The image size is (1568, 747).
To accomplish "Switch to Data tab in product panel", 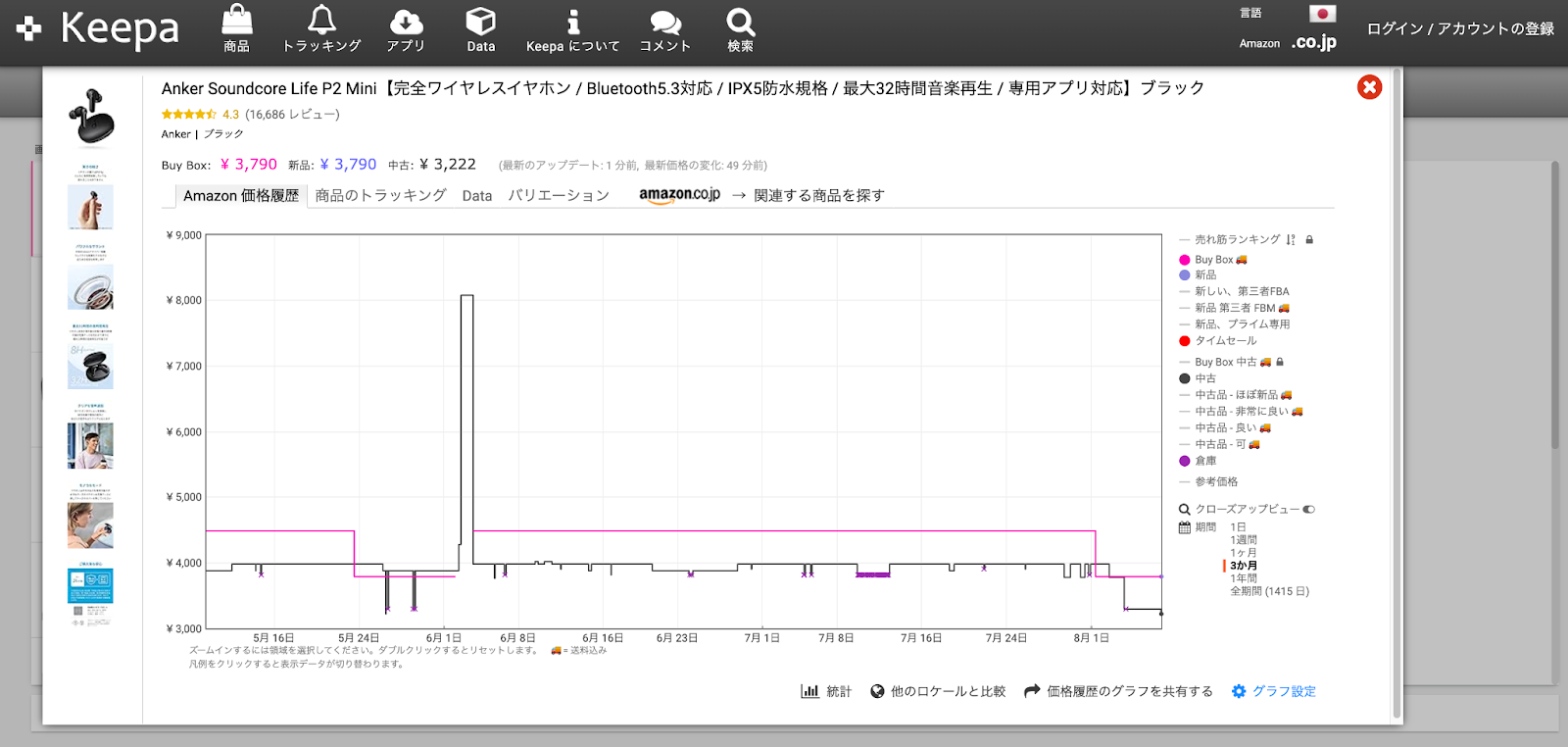I will coord(477,196).
